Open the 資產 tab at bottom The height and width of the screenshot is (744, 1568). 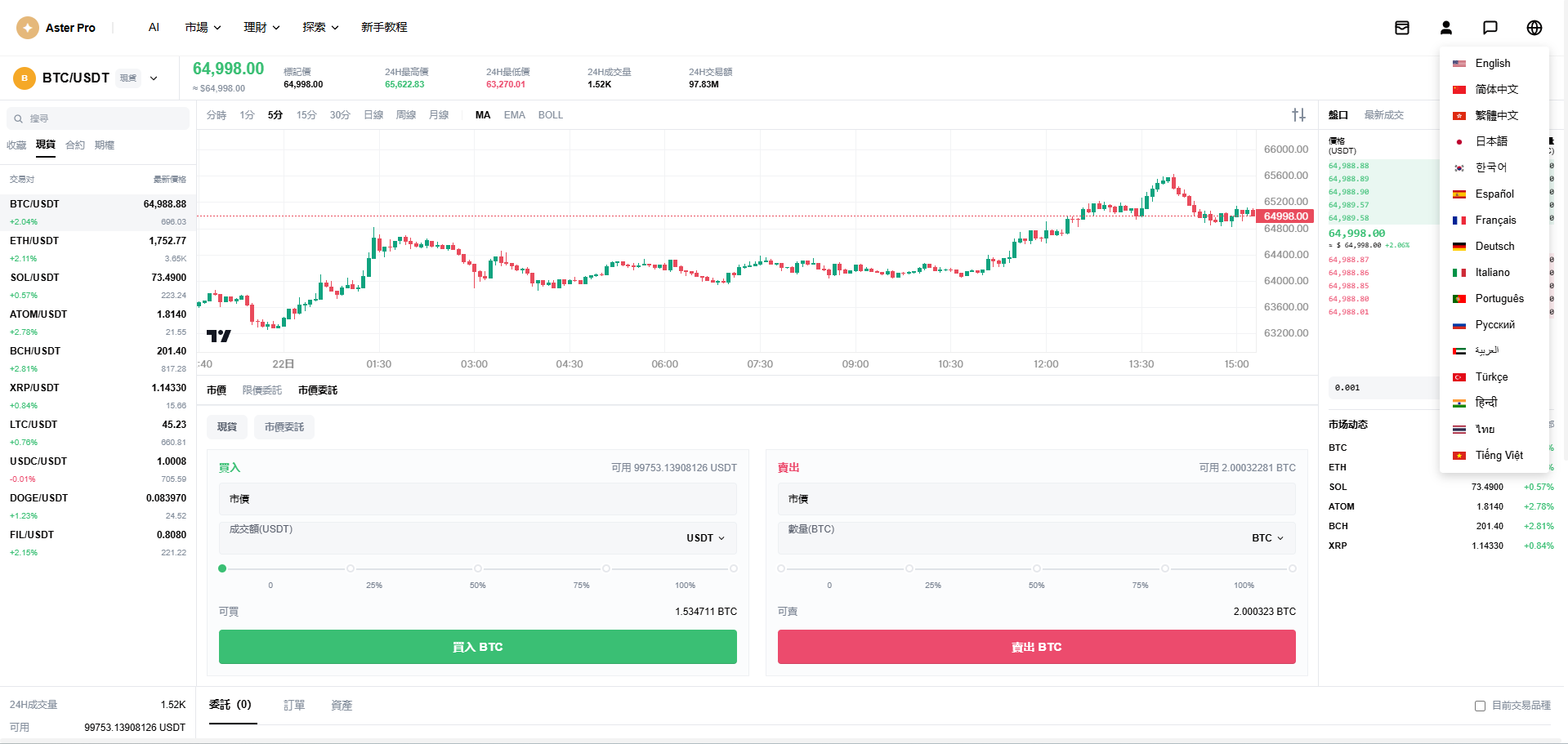point(342,706)
